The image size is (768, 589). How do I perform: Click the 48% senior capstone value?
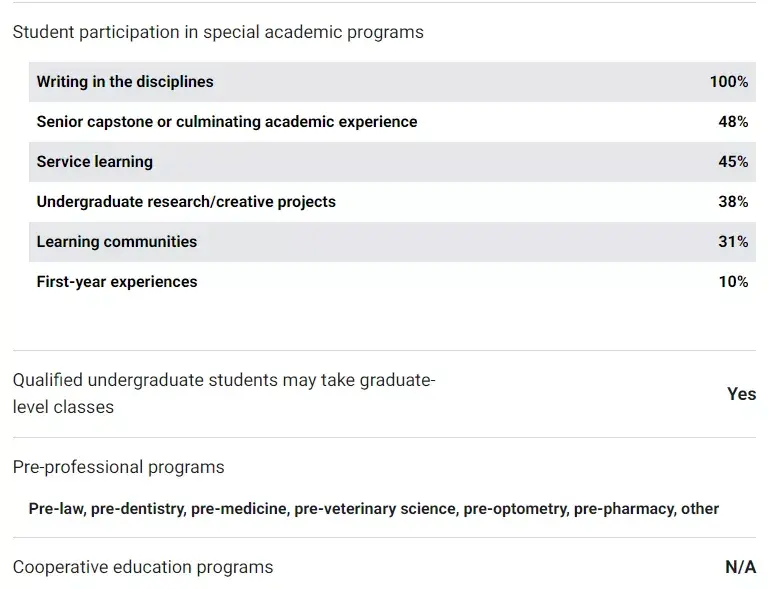(733, 122)
